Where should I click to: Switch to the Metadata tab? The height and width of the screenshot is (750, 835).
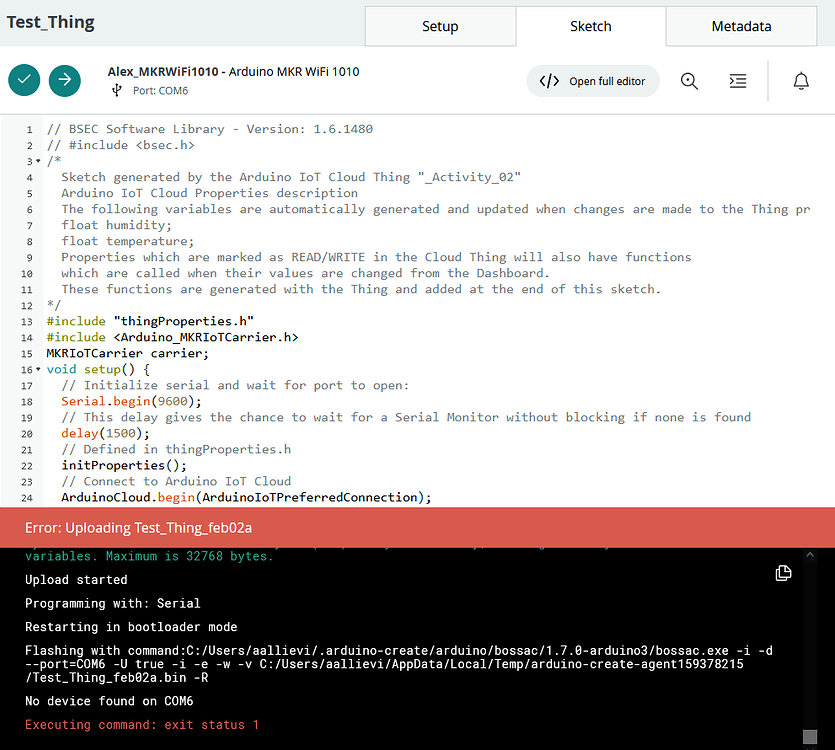point(740,26)
